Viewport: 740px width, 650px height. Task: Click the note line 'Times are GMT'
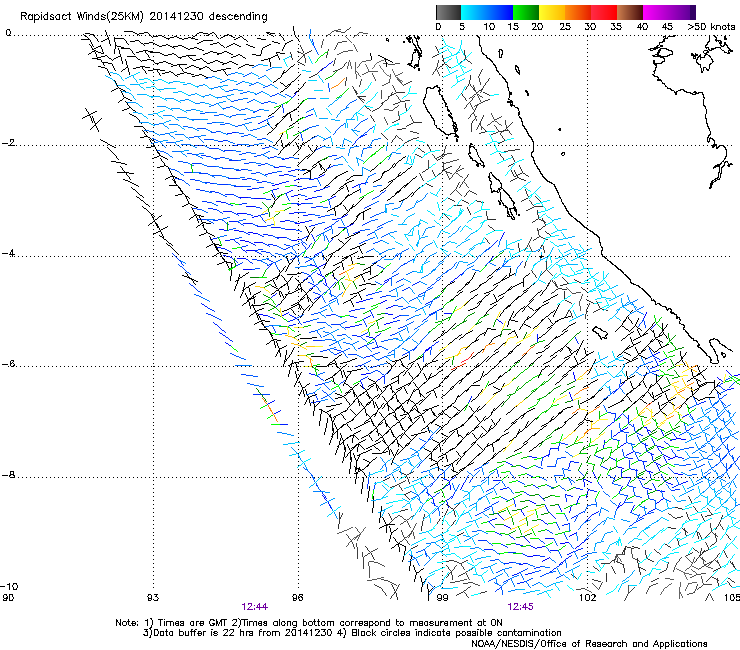[x=195, y=623]
